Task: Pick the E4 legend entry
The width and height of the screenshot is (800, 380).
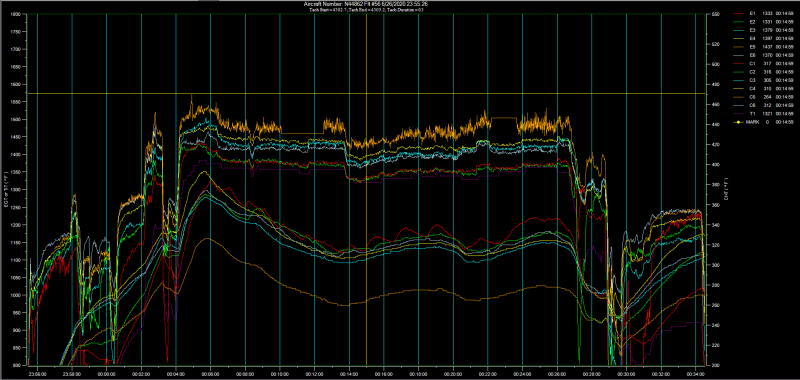Action: 752,39
